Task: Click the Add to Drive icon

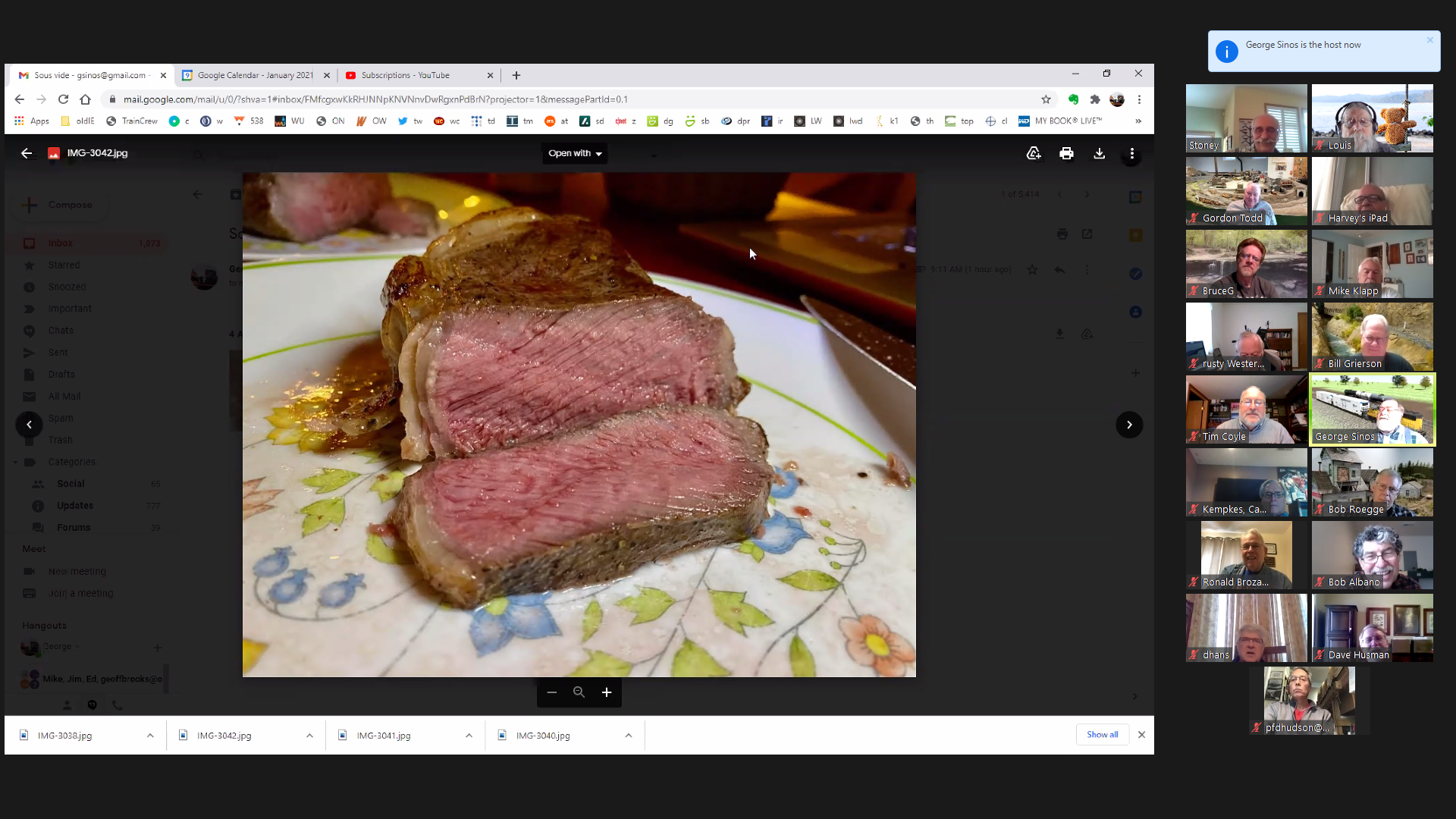Action: pos(1034,154)
